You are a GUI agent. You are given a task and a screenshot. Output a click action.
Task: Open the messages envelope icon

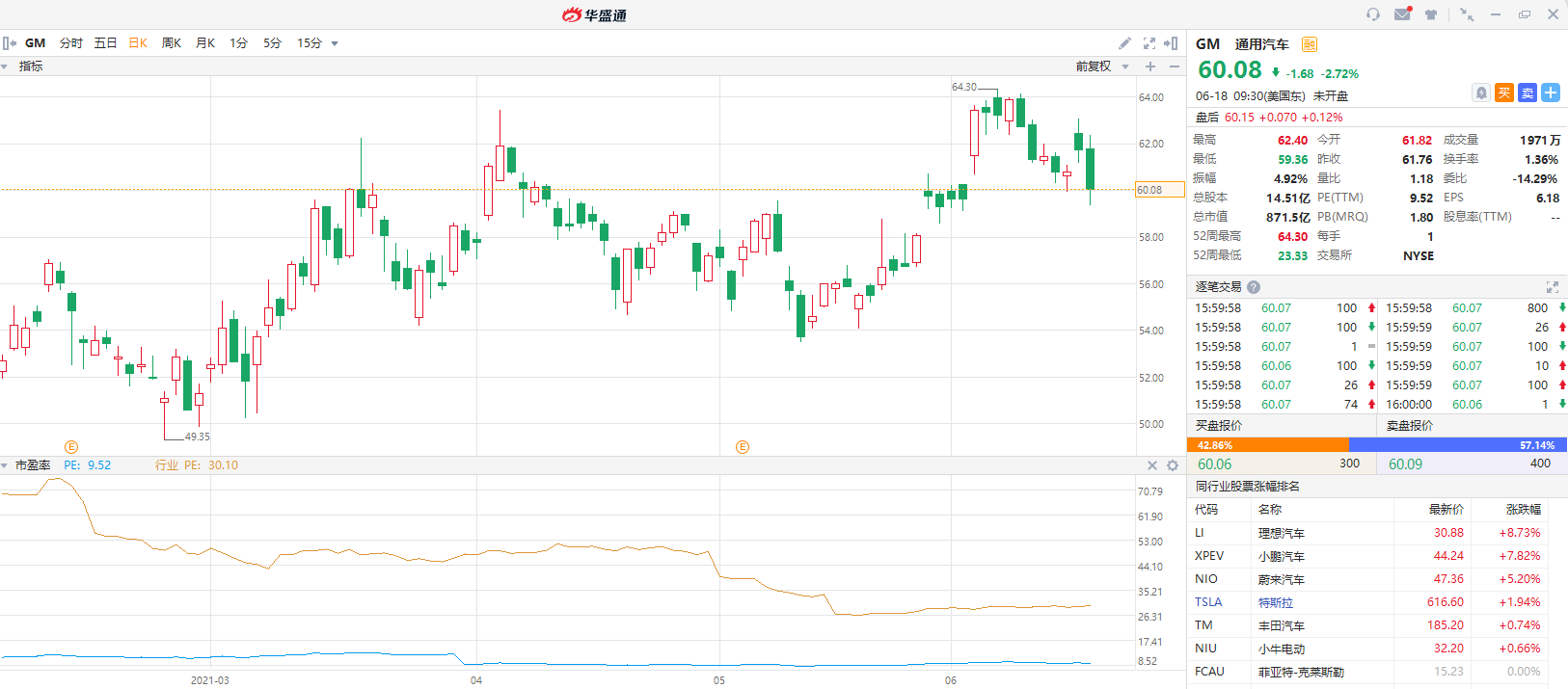point(1403,14)
